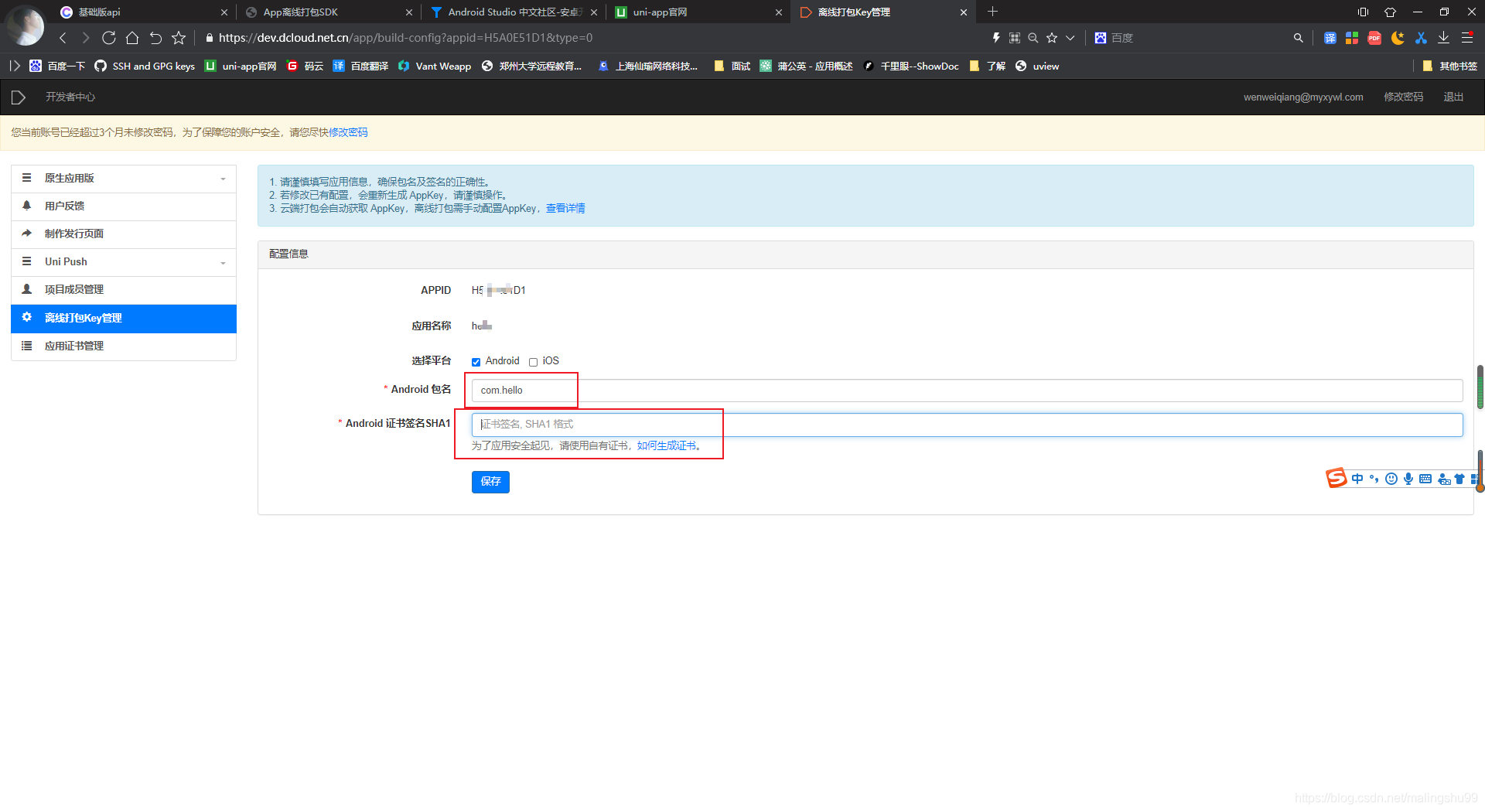Open the 其他书签 bookmarks folder

pyautogui.click(x=1449, y=67)
